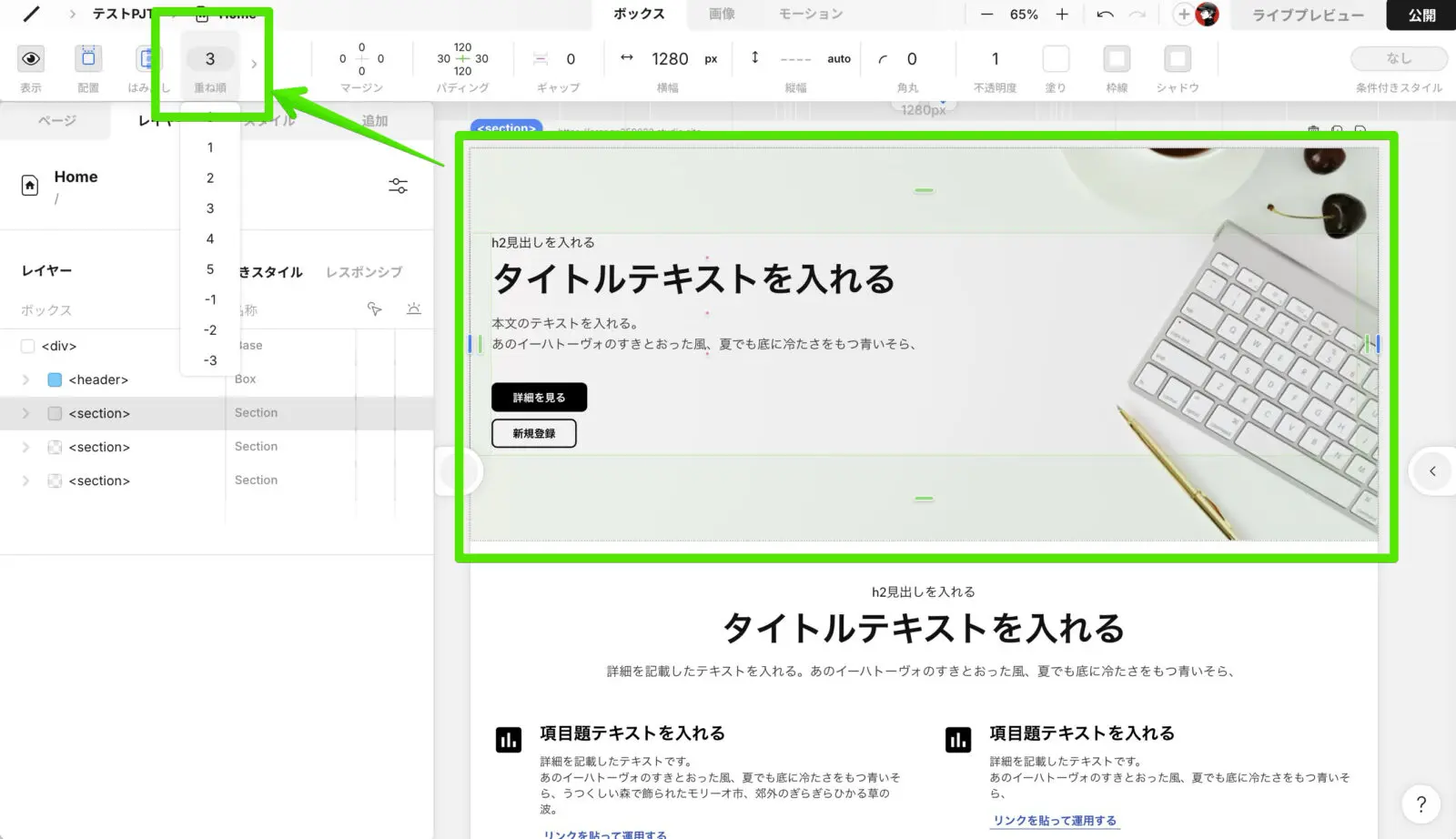Switch to the ページ tab in the left panel
The height and width of the screenshot is (839, 1456).
coord(56,120)
